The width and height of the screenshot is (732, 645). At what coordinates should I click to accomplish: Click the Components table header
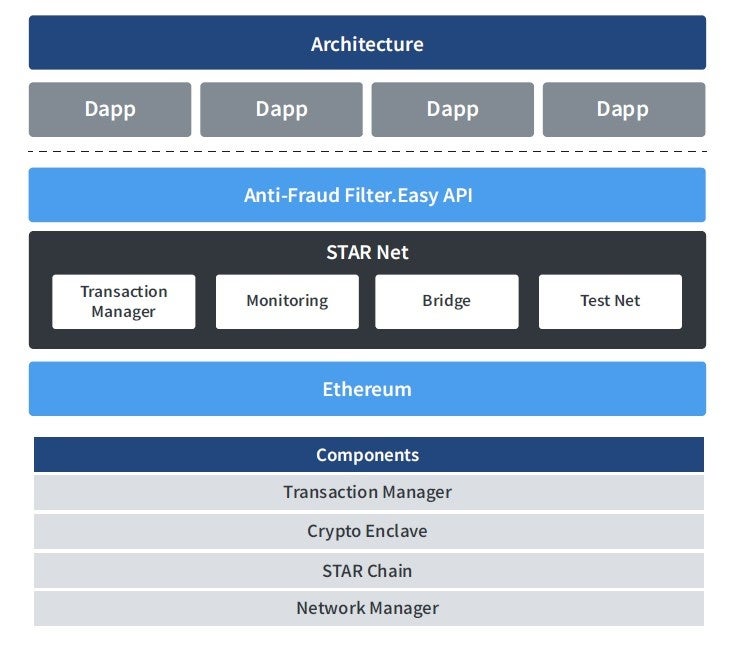pos(369,455)
